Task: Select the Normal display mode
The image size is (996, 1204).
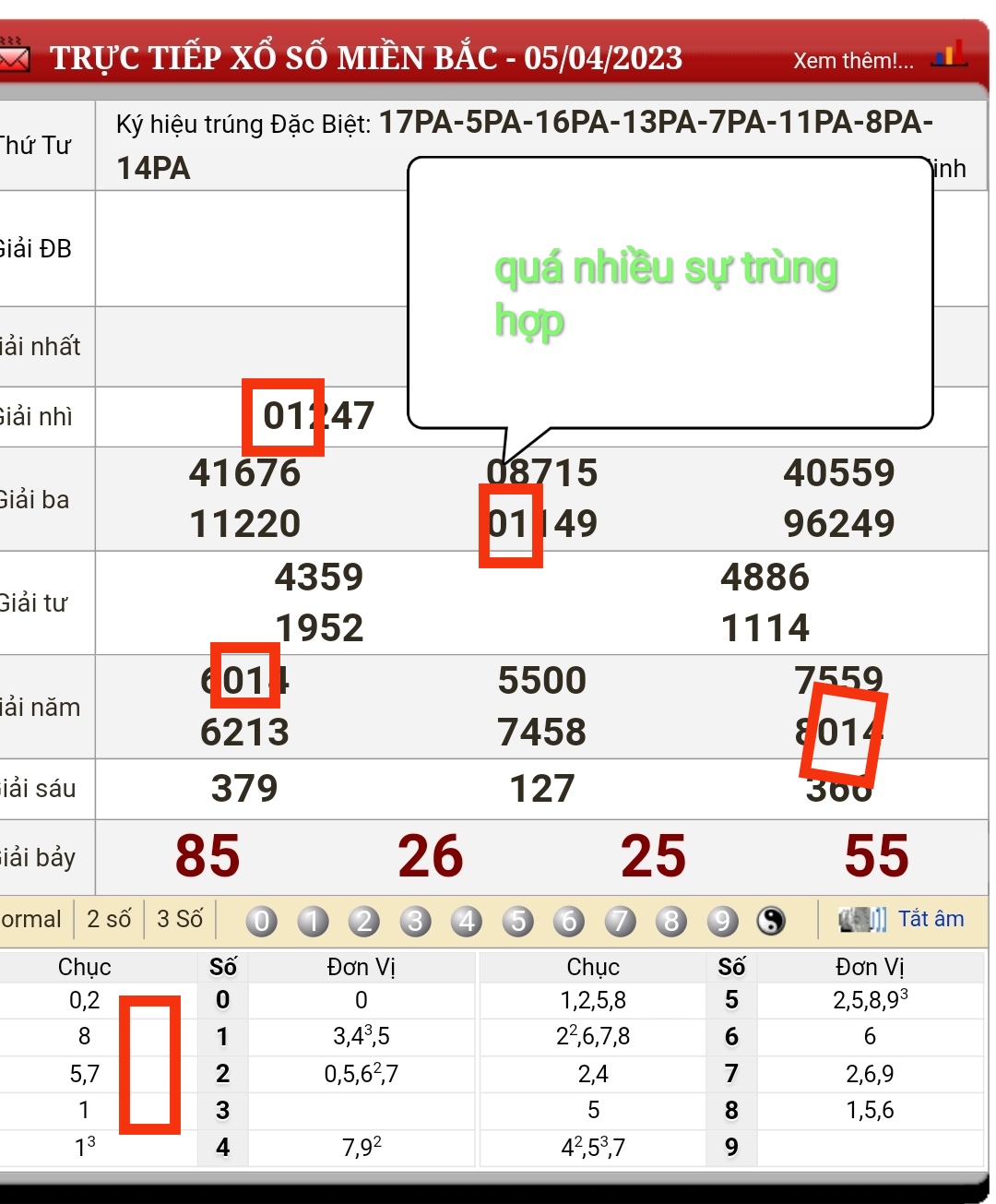Action: [31, 920]
